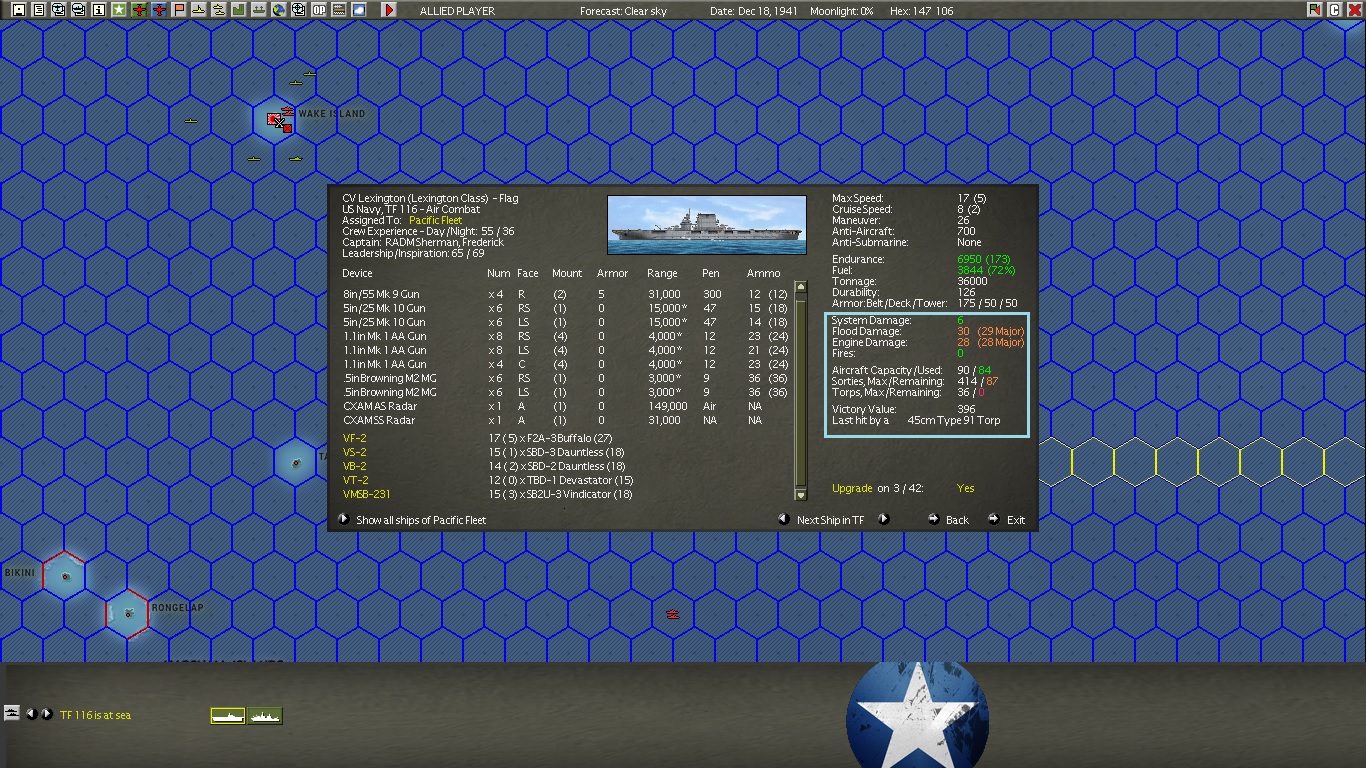Click Show all ships of Pacific Fleet
Image resolution: width=1366 pixels, height=768 pixels.
pos(421,520)
